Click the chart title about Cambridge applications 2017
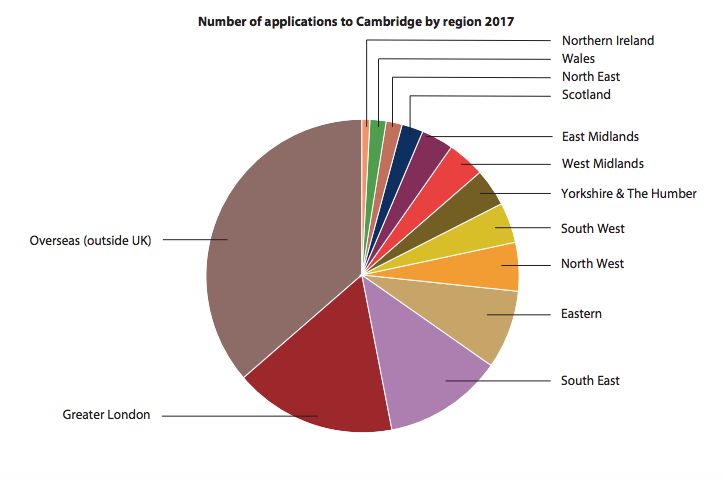Viewport: 723px width, 480px height. 356,22
